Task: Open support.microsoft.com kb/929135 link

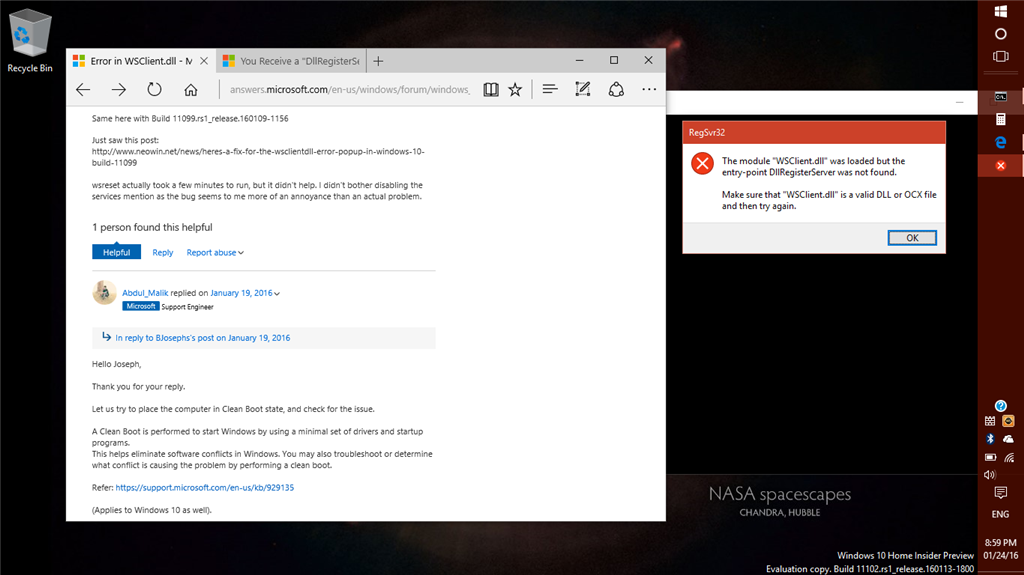Action: coord(204,487)
